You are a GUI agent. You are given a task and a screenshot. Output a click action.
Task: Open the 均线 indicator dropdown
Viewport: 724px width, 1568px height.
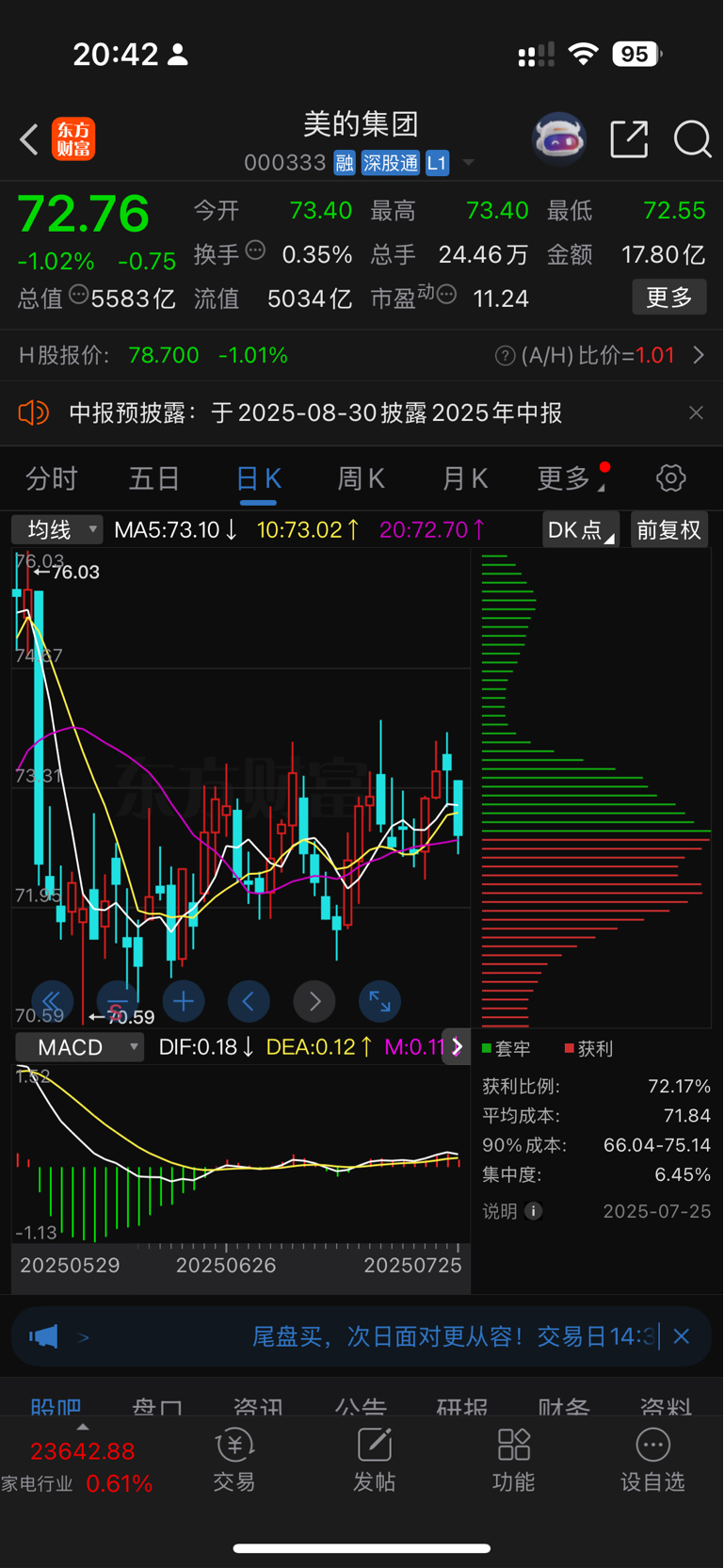[56, 529]
